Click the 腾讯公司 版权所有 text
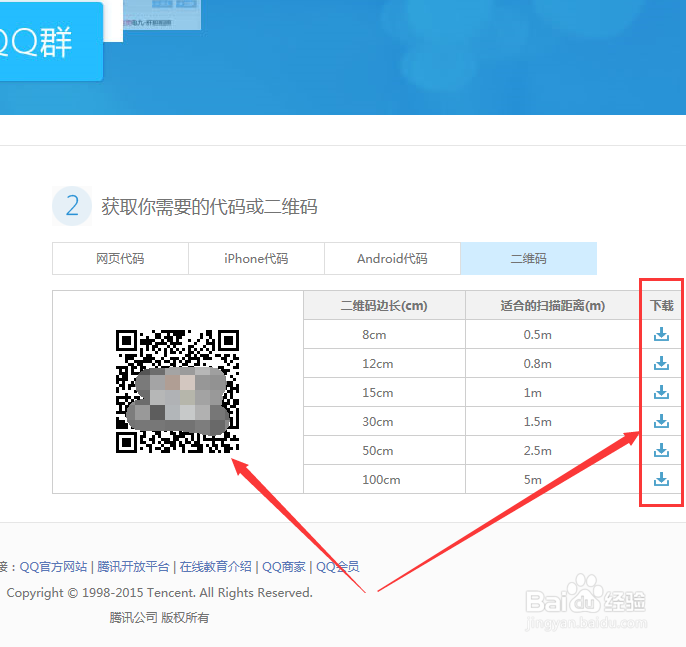Viewport: 686px width, 647px height. coord(159,618)
